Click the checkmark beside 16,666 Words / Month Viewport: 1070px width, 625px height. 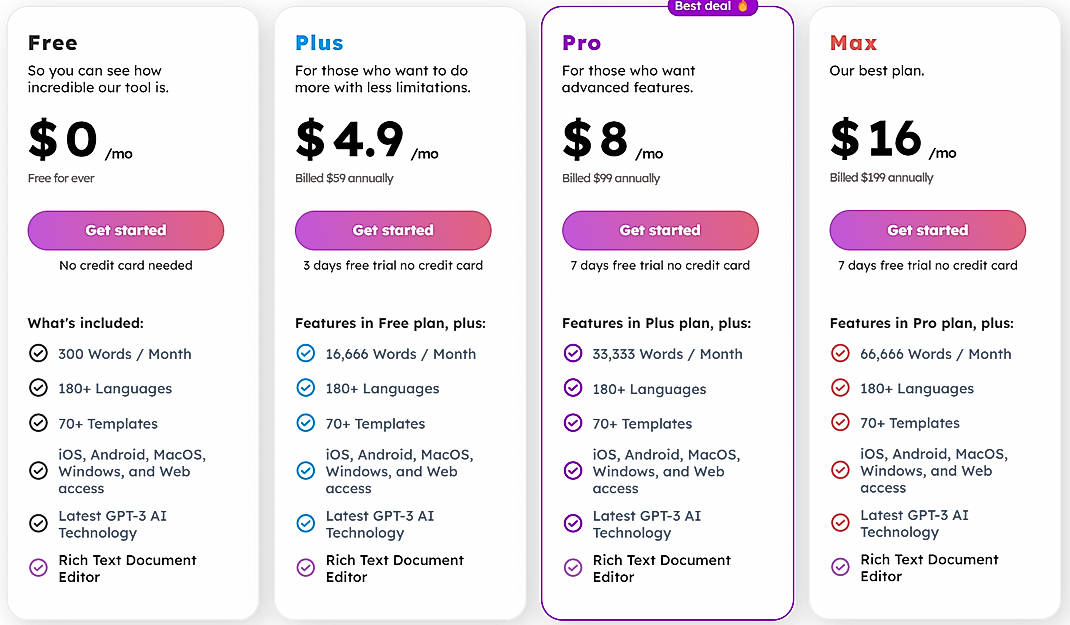click(x=305, y=353)
